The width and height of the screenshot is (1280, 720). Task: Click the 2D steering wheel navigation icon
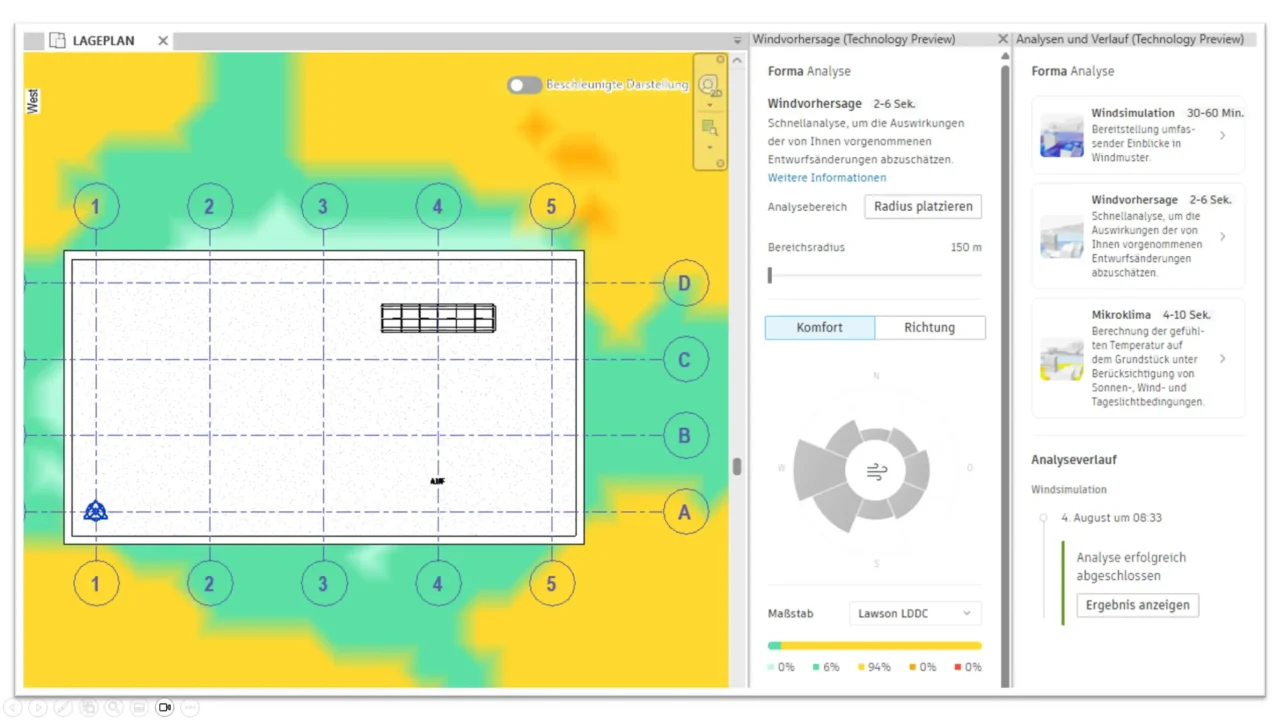(x=709, y=85)
